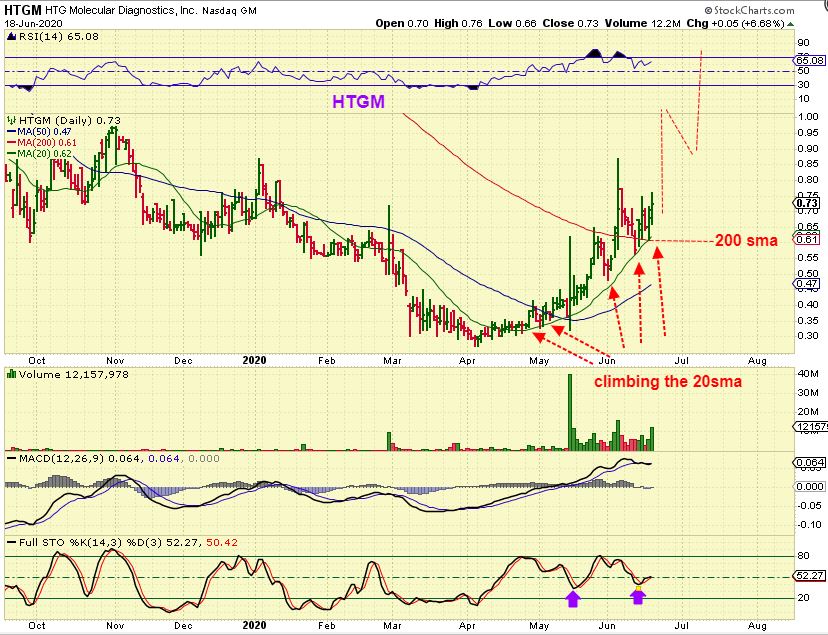Viewport: 828px width, 635px height.
Task: Click the climbing the 20sma annotation text
Action: coord(668,381)
